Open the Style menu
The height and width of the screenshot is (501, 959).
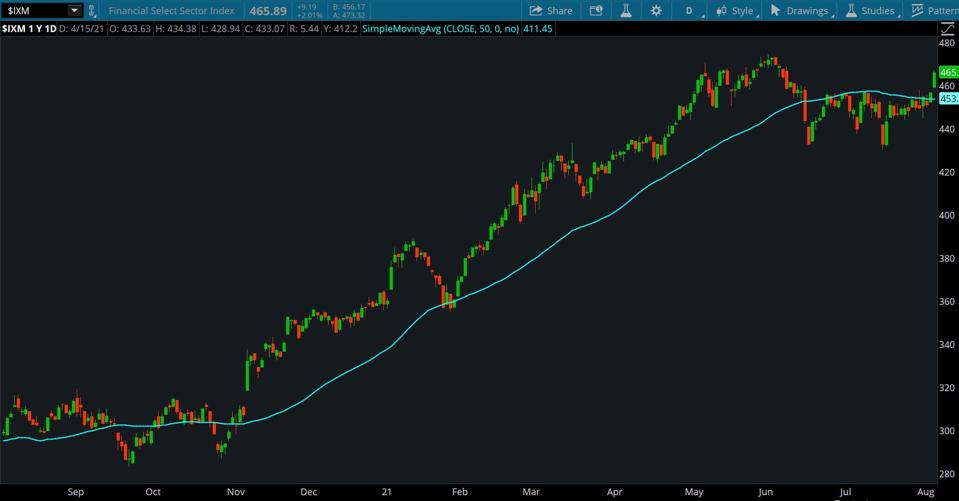pyautogui.click(x=735, y=11)
